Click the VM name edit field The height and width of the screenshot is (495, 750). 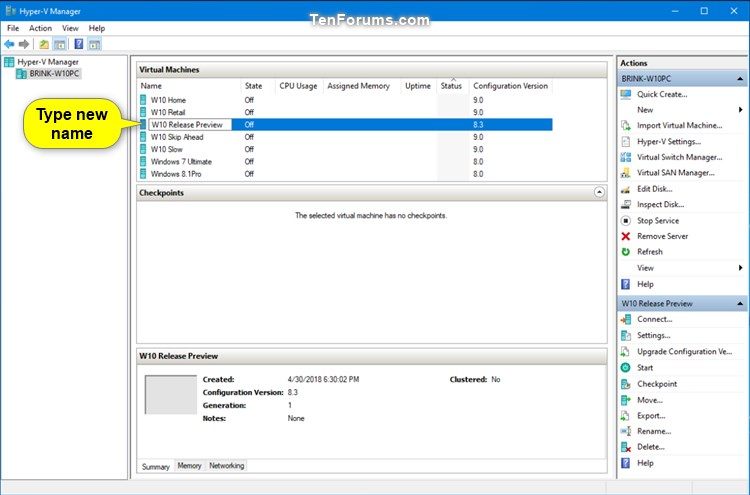190,124
